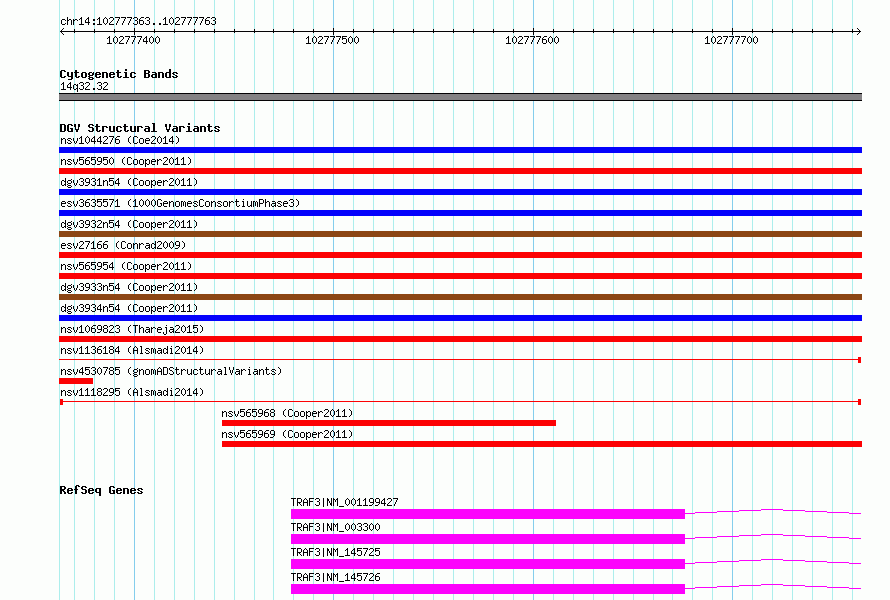The height and width of the screenshot is (600, 890).
Task: Click the intron line of TRAF3|NM_145725
Action: (773, 560)
